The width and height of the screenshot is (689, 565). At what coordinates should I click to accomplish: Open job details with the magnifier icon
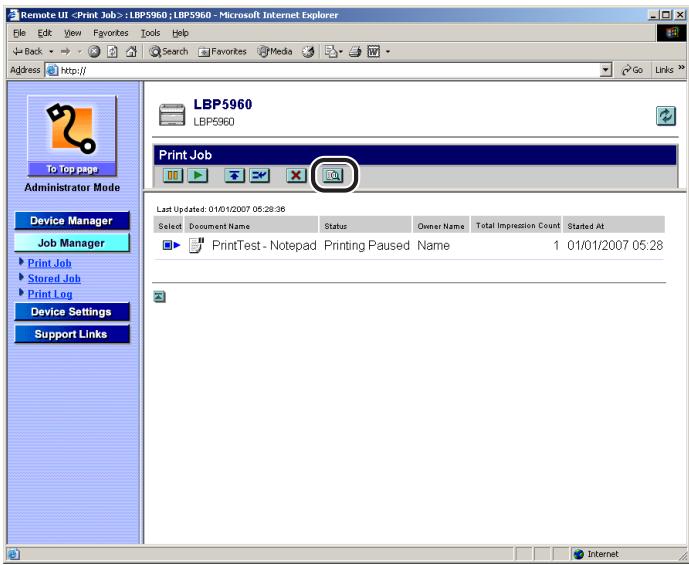(333, 176)
